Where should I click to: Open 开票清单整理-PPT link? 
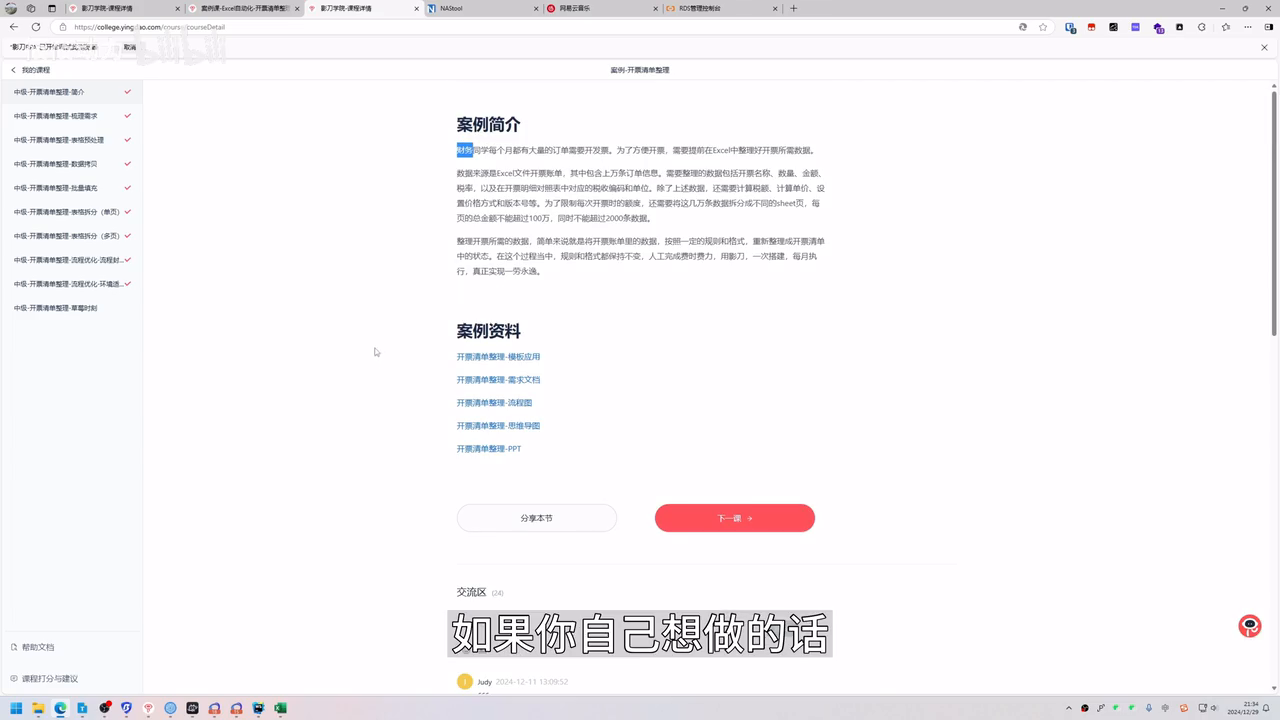[489, 449]
